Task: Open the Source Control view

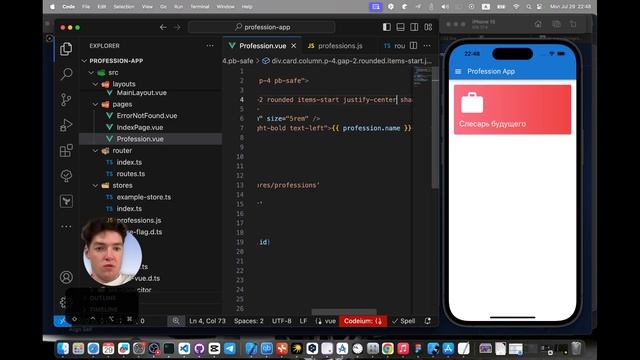Action: 66,100
